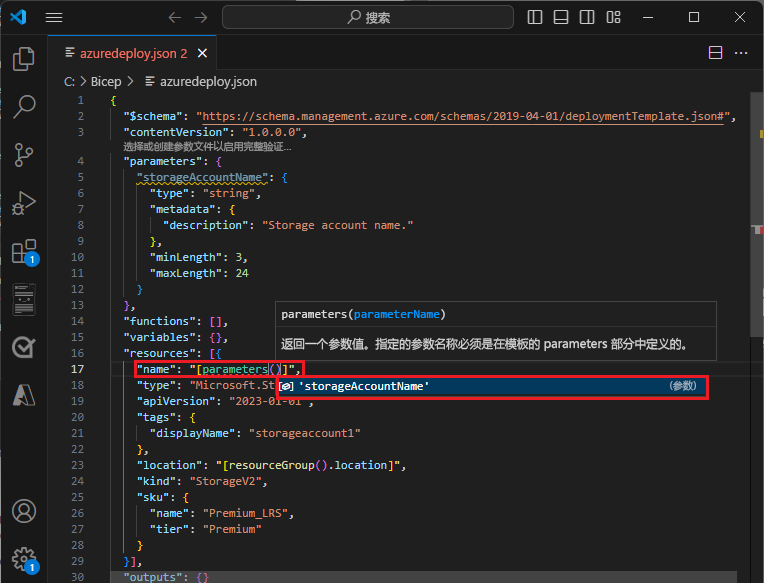The width and height of the screenshot is (764, 583).
Task: Click the "sku" key on line 25
Action: (153, 497)
